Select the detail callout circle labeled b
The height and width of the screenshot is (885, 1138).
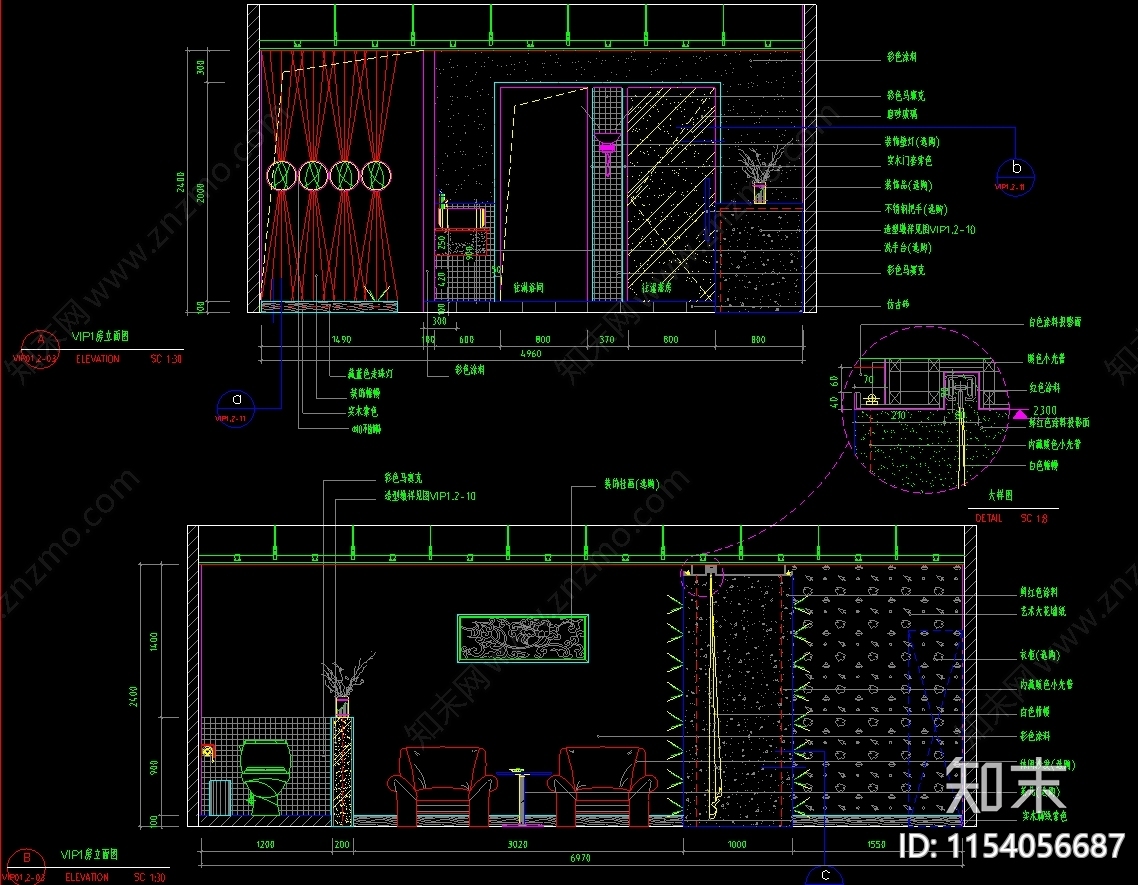coord(1015,176)
